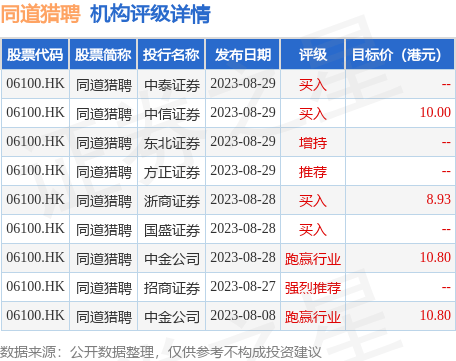This screenshot has height=361, width=456.
Task: Click 10.80 target price in 2023-08-28 row
Action: [x=435, y=257]
